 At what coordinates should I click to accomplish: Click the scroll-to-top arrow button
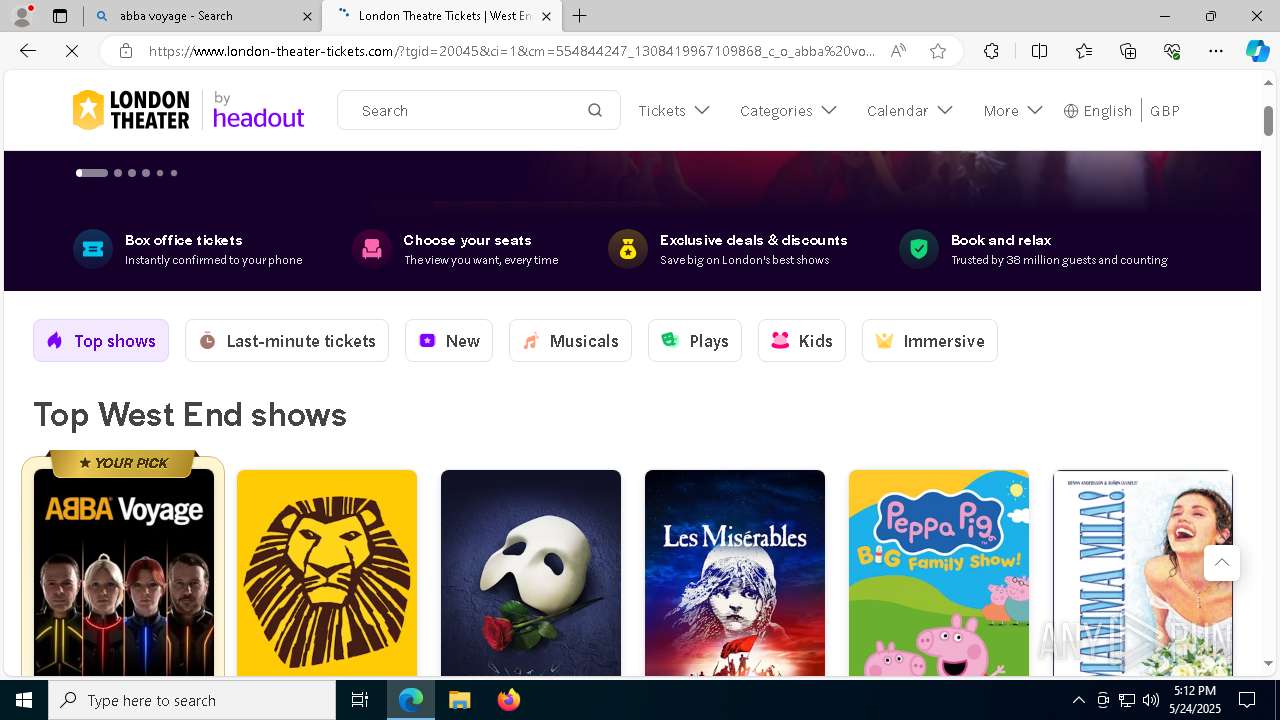coord(1222,563)
